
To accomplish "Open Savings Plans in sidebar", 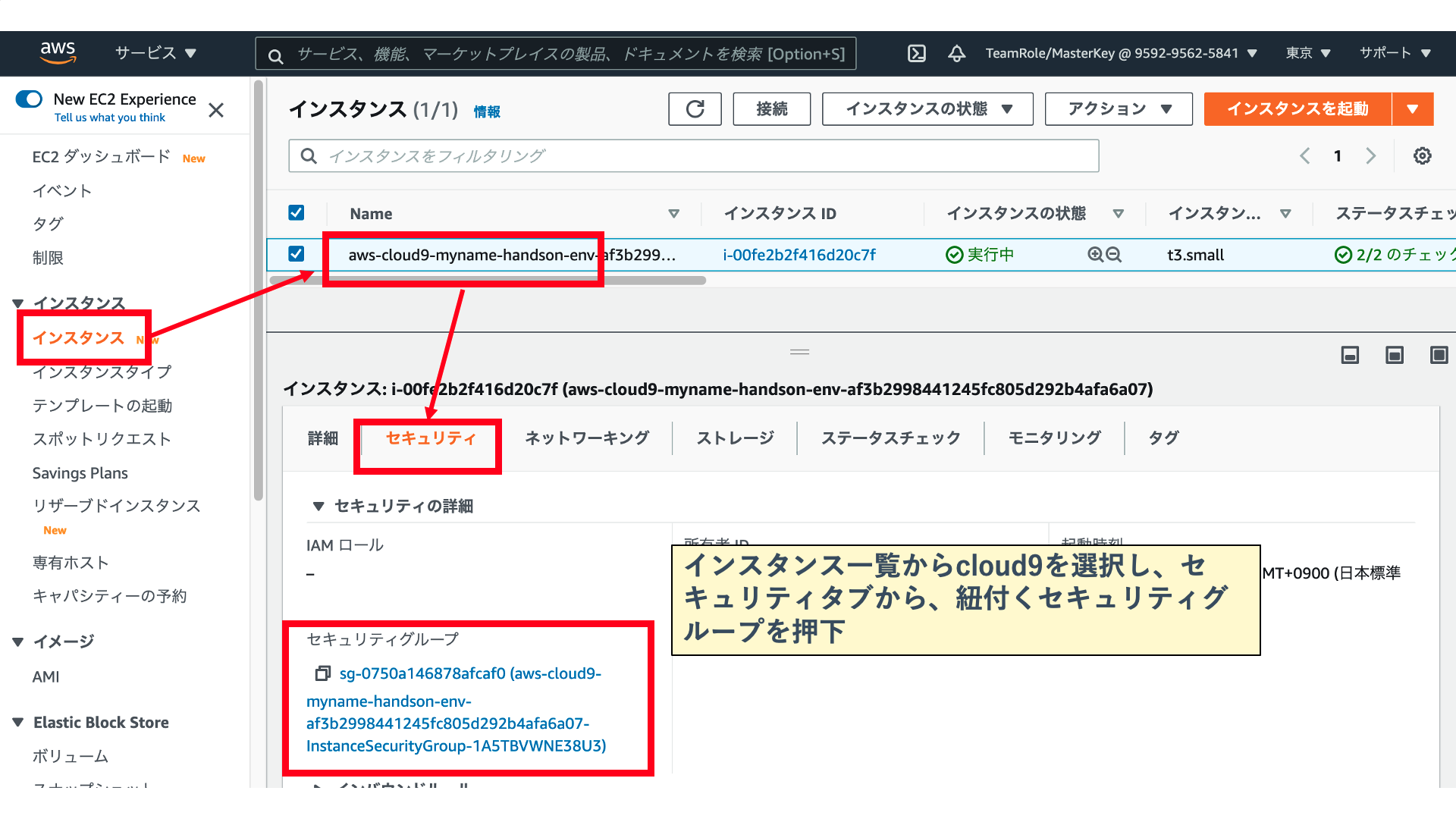I will coord(80,473).
